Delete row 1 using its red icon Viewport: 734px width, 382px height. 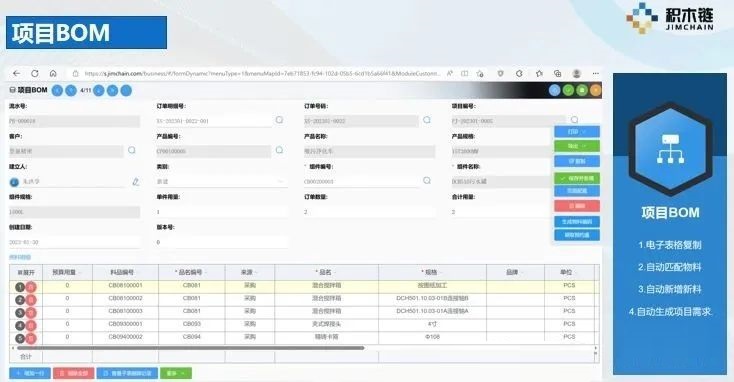(31, 287)
